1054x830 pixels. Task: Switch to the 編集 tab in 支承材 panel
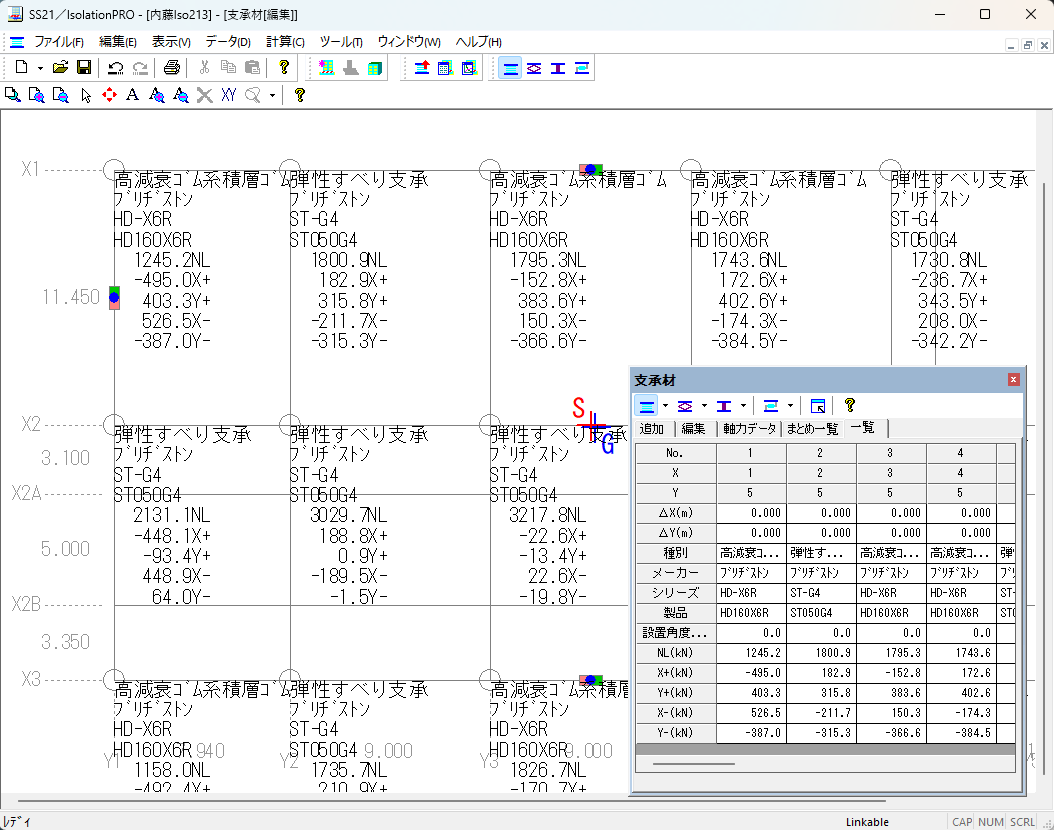[x=693, y=429]
